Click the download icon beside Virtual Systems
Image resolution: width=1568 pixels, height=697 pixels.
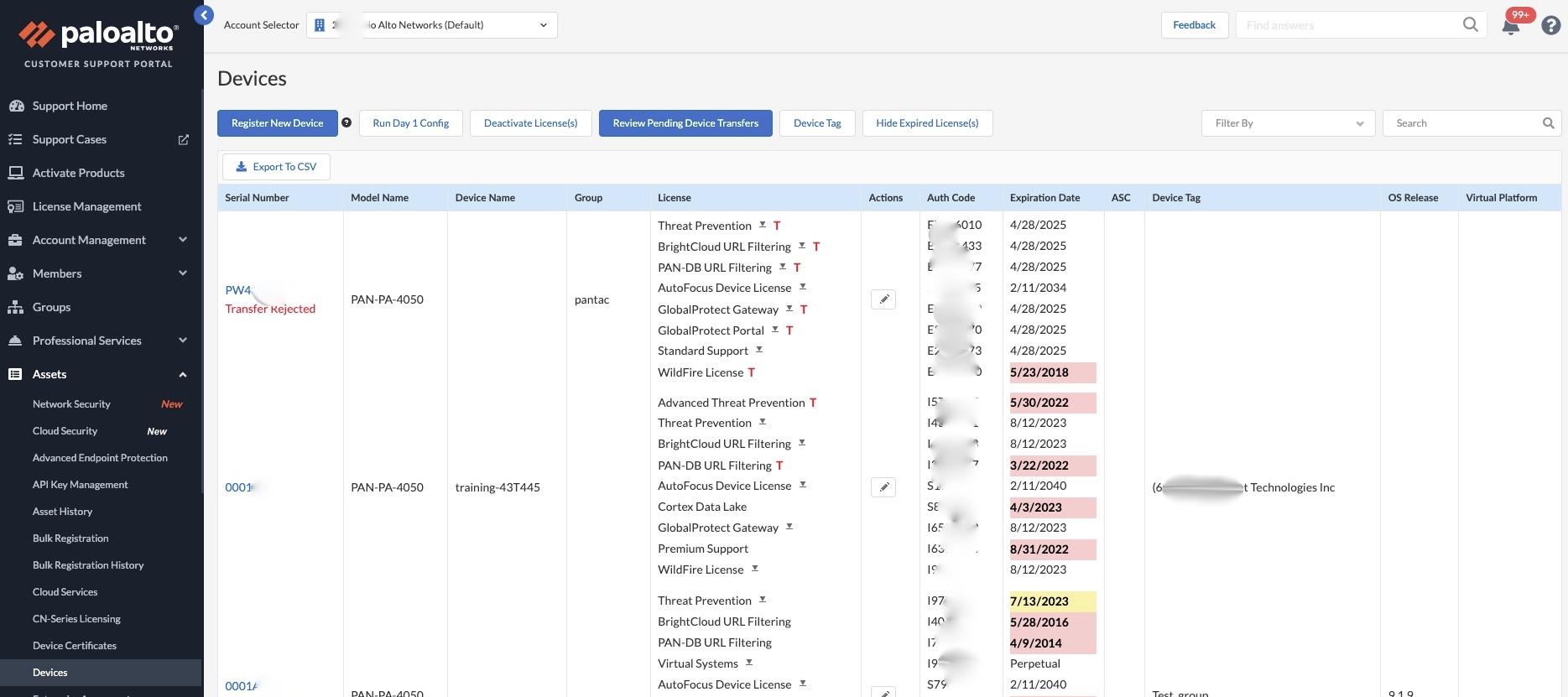pos(749,663)
